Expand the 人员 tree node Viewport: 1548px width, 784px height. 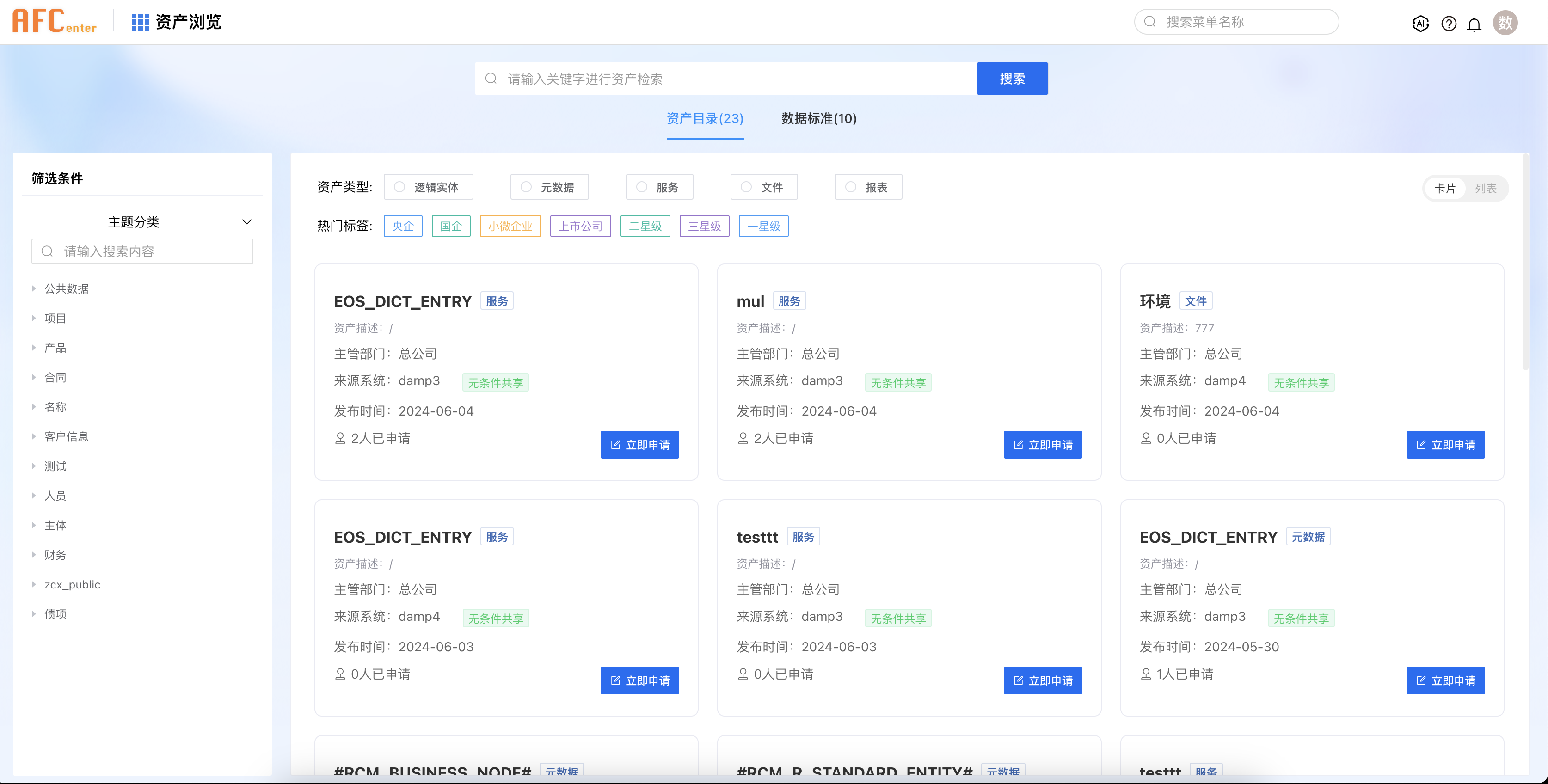34,495
